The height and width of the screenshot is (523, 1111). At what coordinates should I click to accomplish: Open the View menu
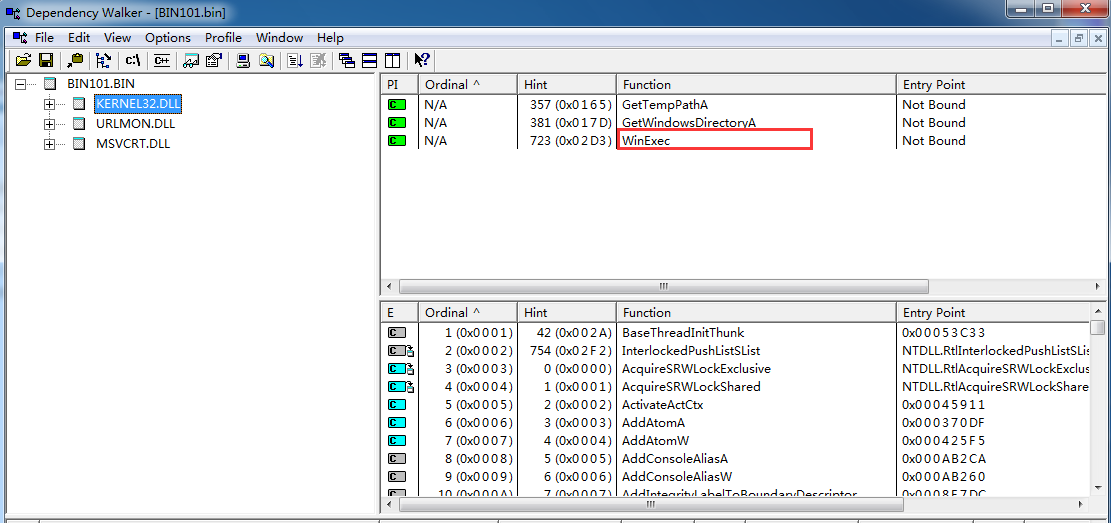(x=118, y=38)
